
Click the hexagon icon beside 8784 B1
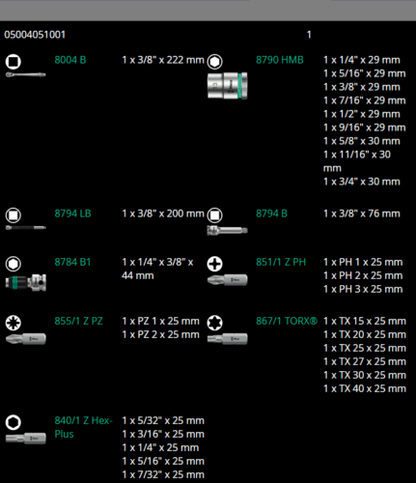[13, 264]
